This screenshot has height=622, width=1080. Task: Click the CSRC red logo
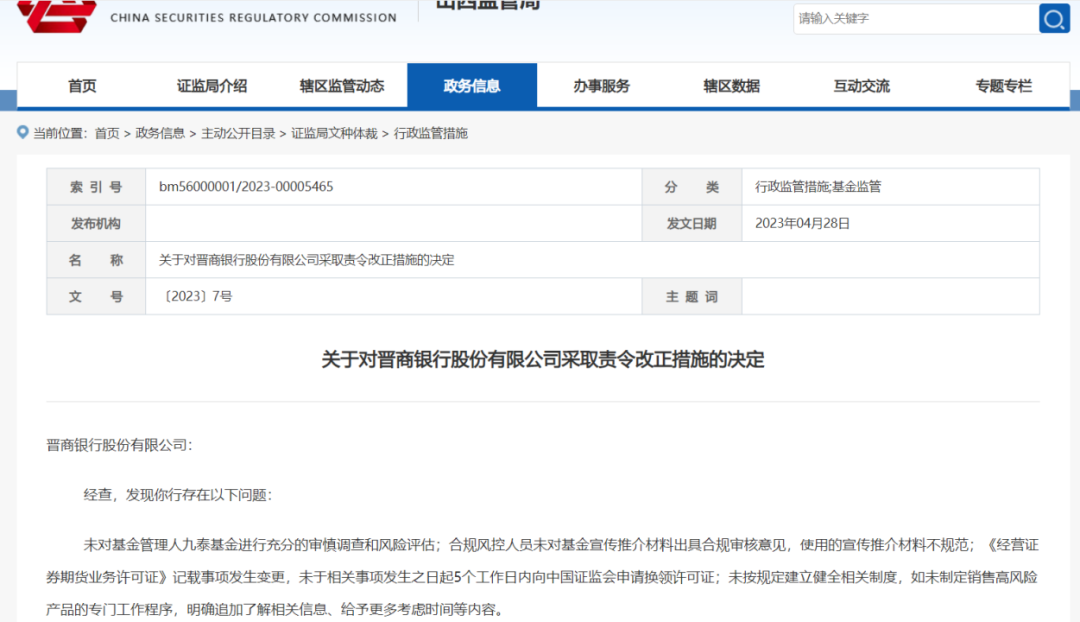pos(56,16)
